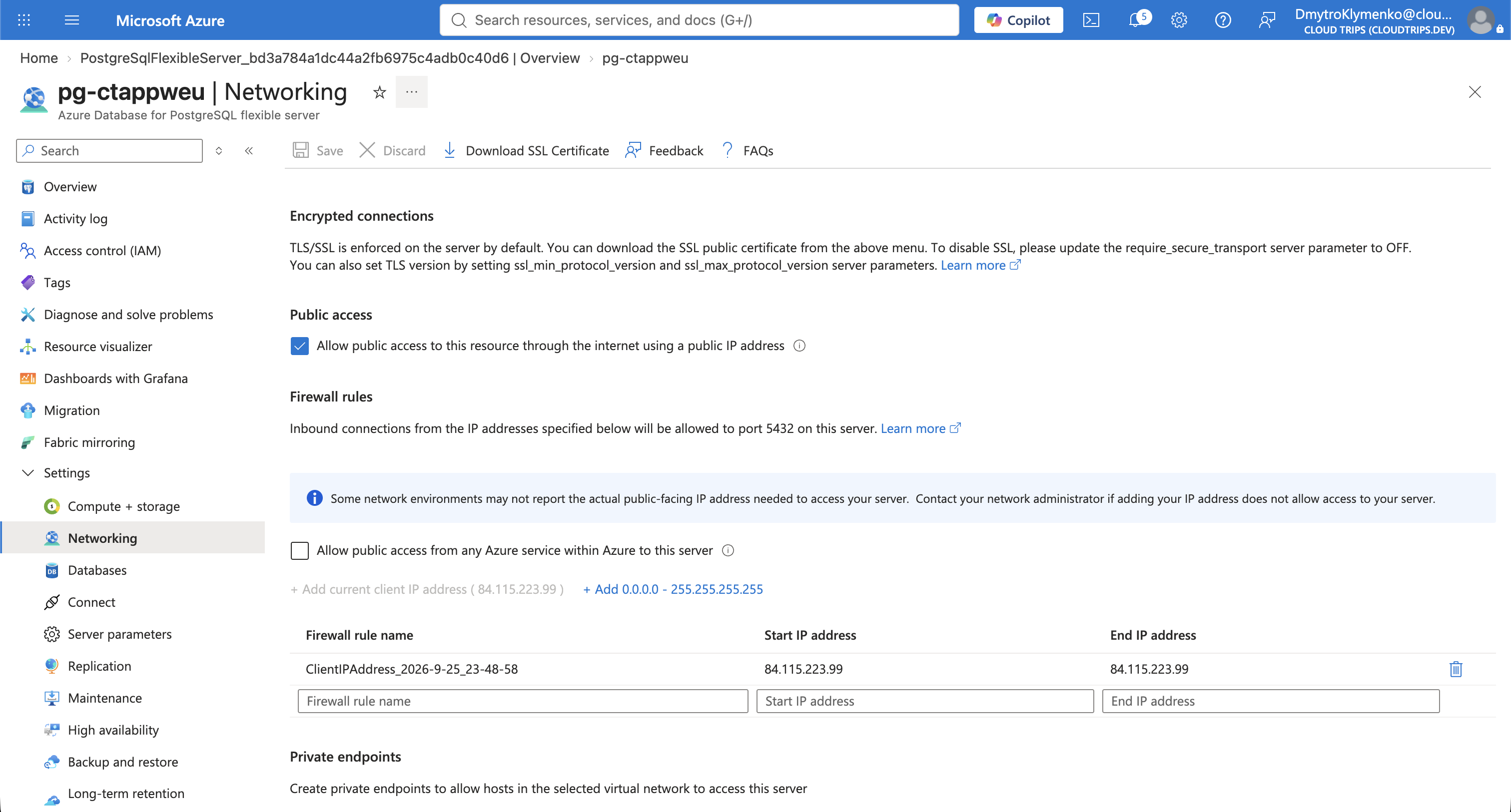The height and width of the screenshot is (812, 1511).
Task: Open the Azure portal apps grid icon
Action: [x=24, y=20]
